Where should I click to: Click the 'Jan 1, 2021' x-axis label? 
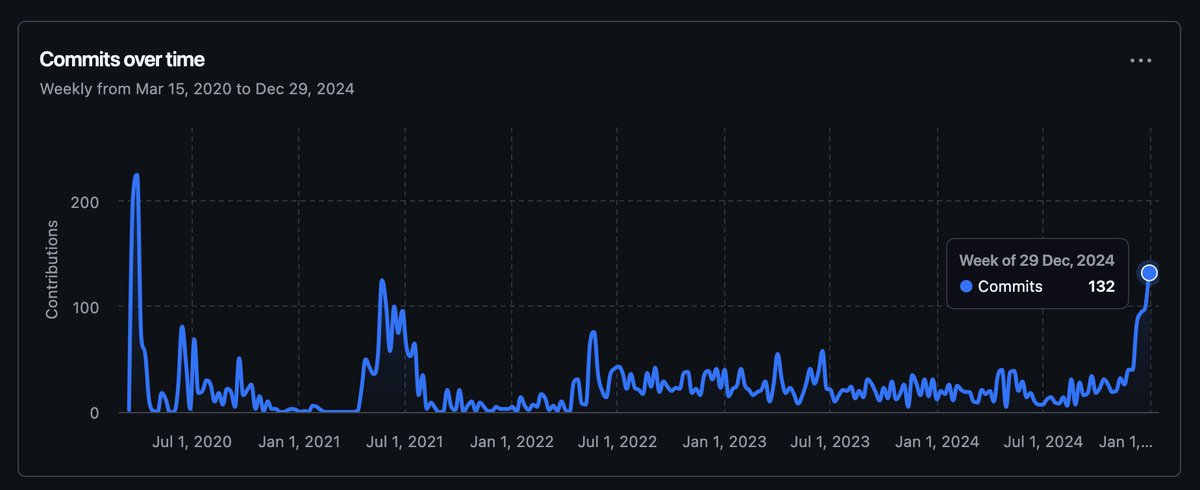click(x=298, y=441)
